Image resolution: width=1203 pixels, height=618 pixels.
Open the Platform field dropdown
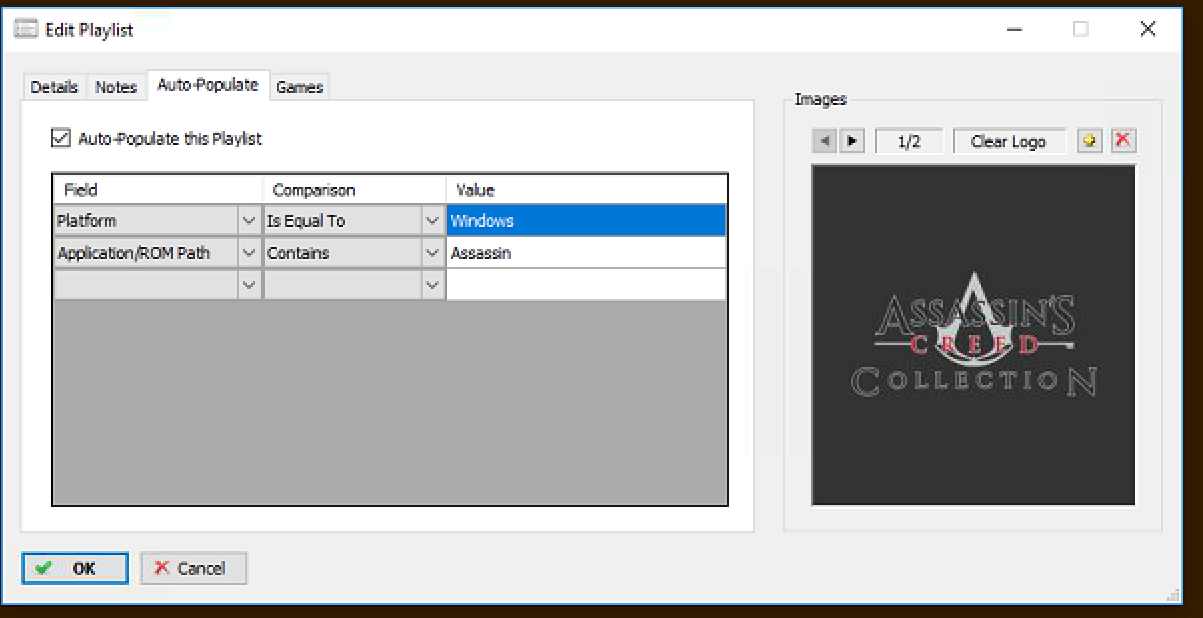(249, 221)
